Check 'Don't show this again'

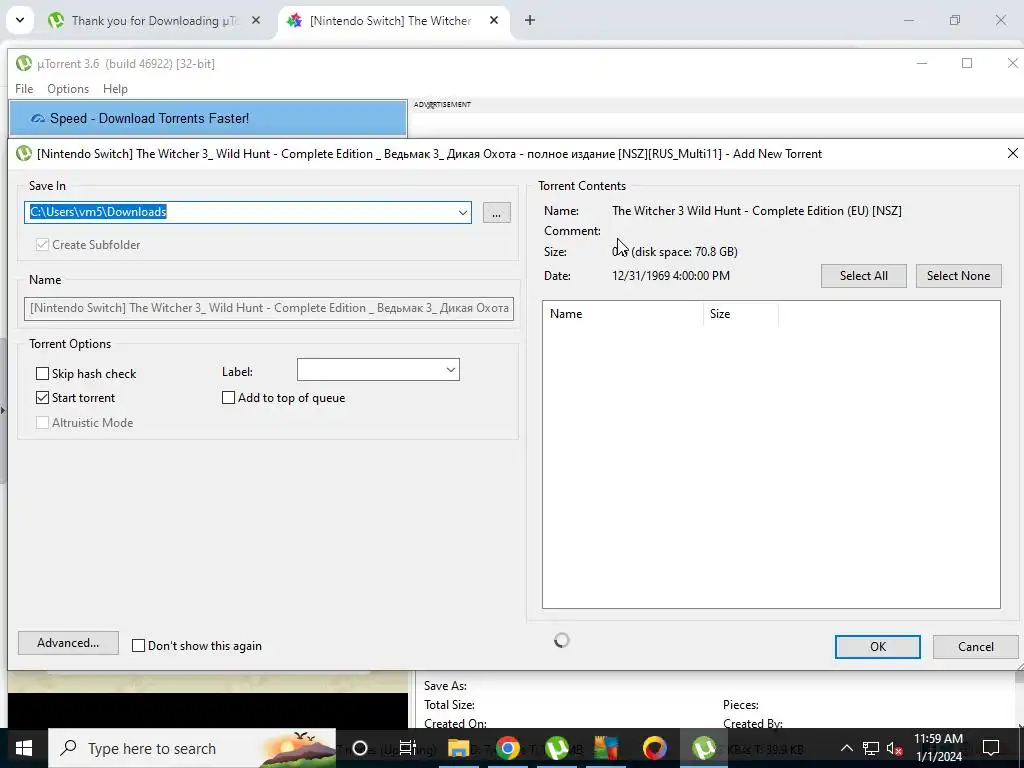(138, 646)
